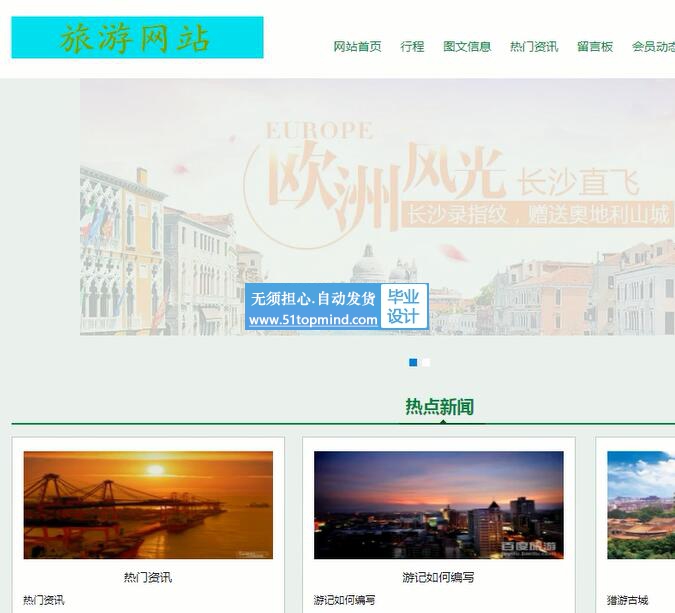Click left-aligned 热门资讯 summary in first card
Viewport: 675px width, 613px height.
44,600
